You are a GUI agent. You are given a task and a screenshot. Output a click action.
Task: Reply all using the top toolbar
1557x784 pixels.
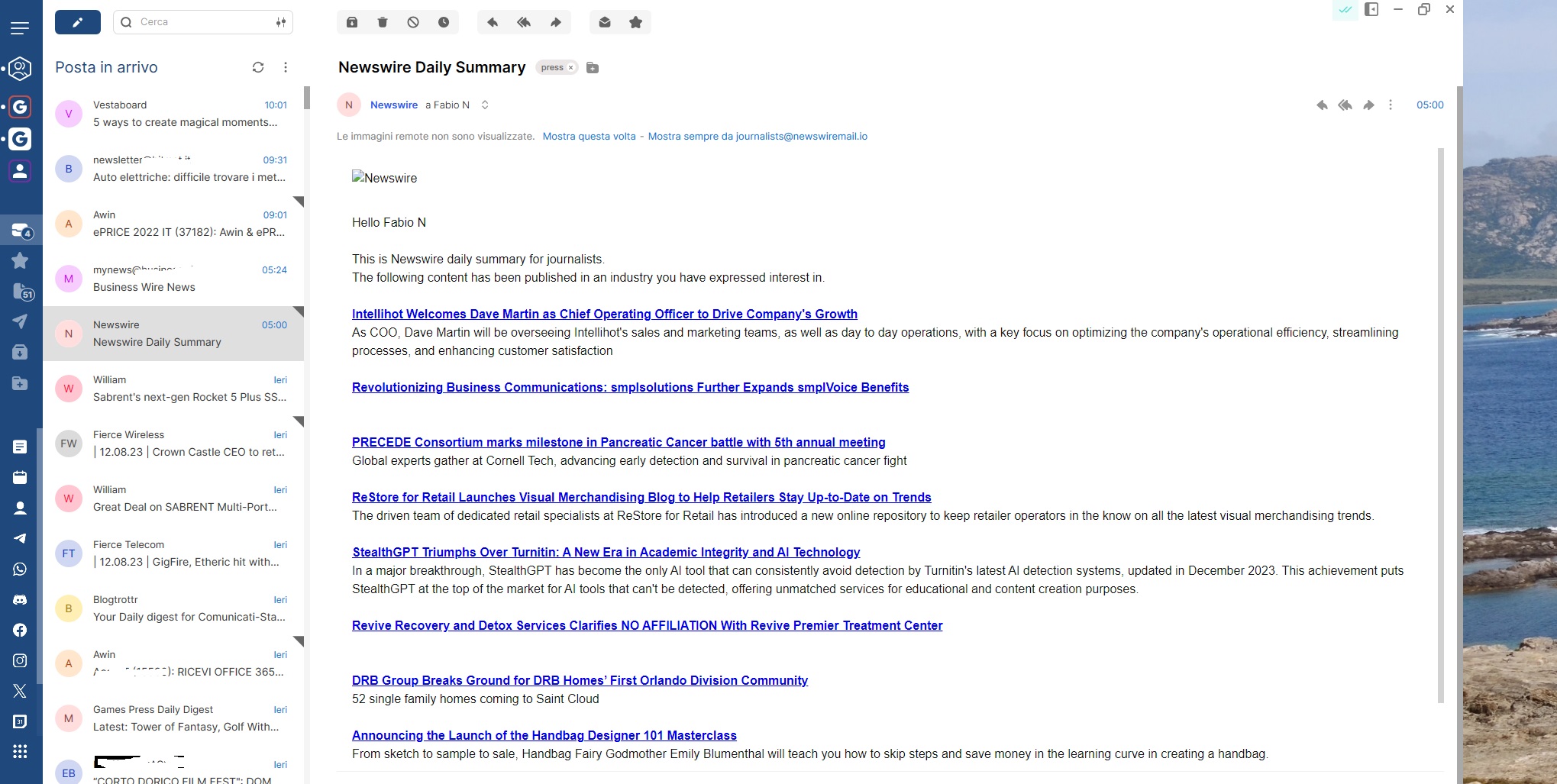point(524,22)
